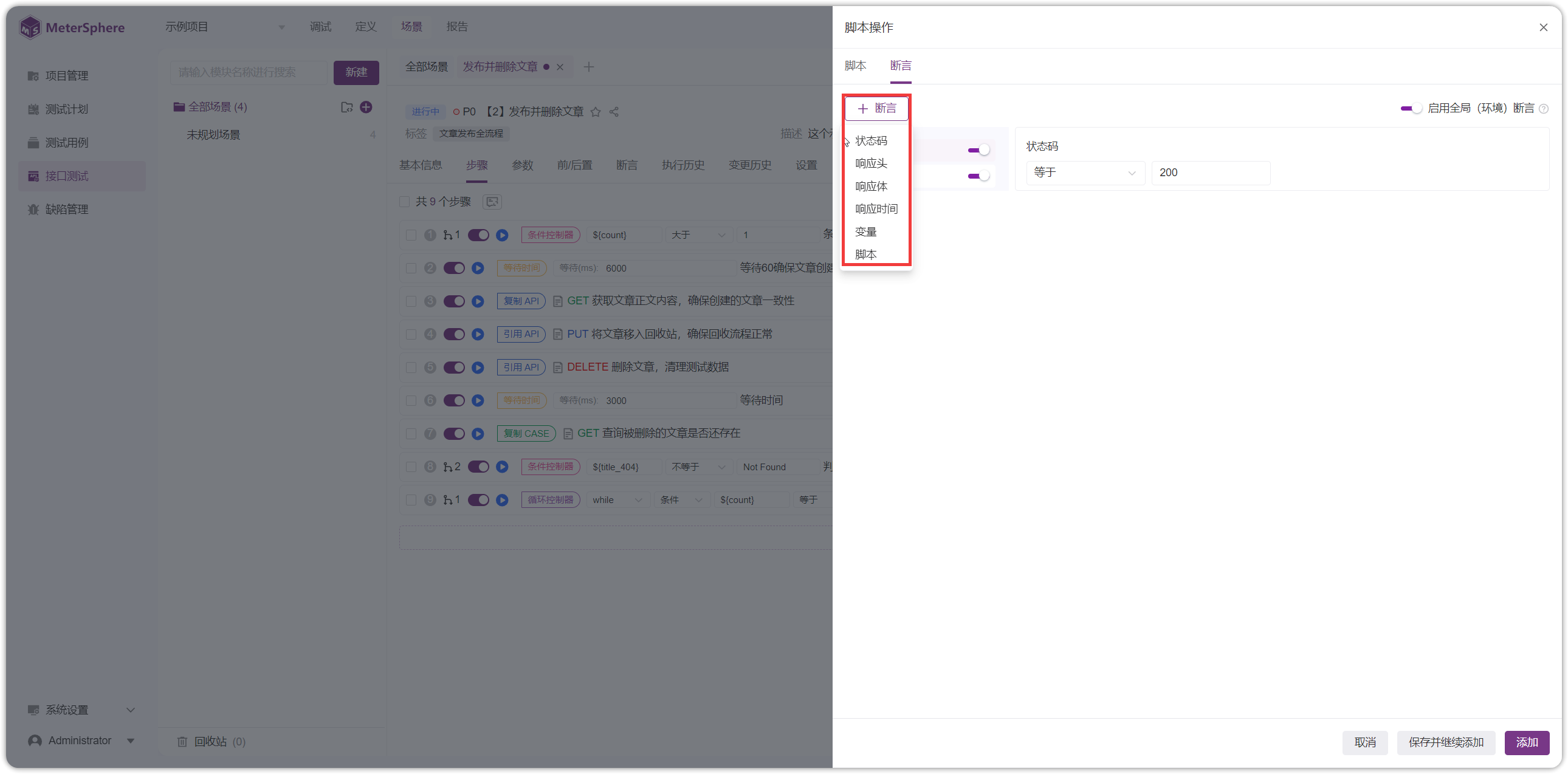Click the MeterSphere logo icon
The image size is (1568, 774).
click(29, 27)
